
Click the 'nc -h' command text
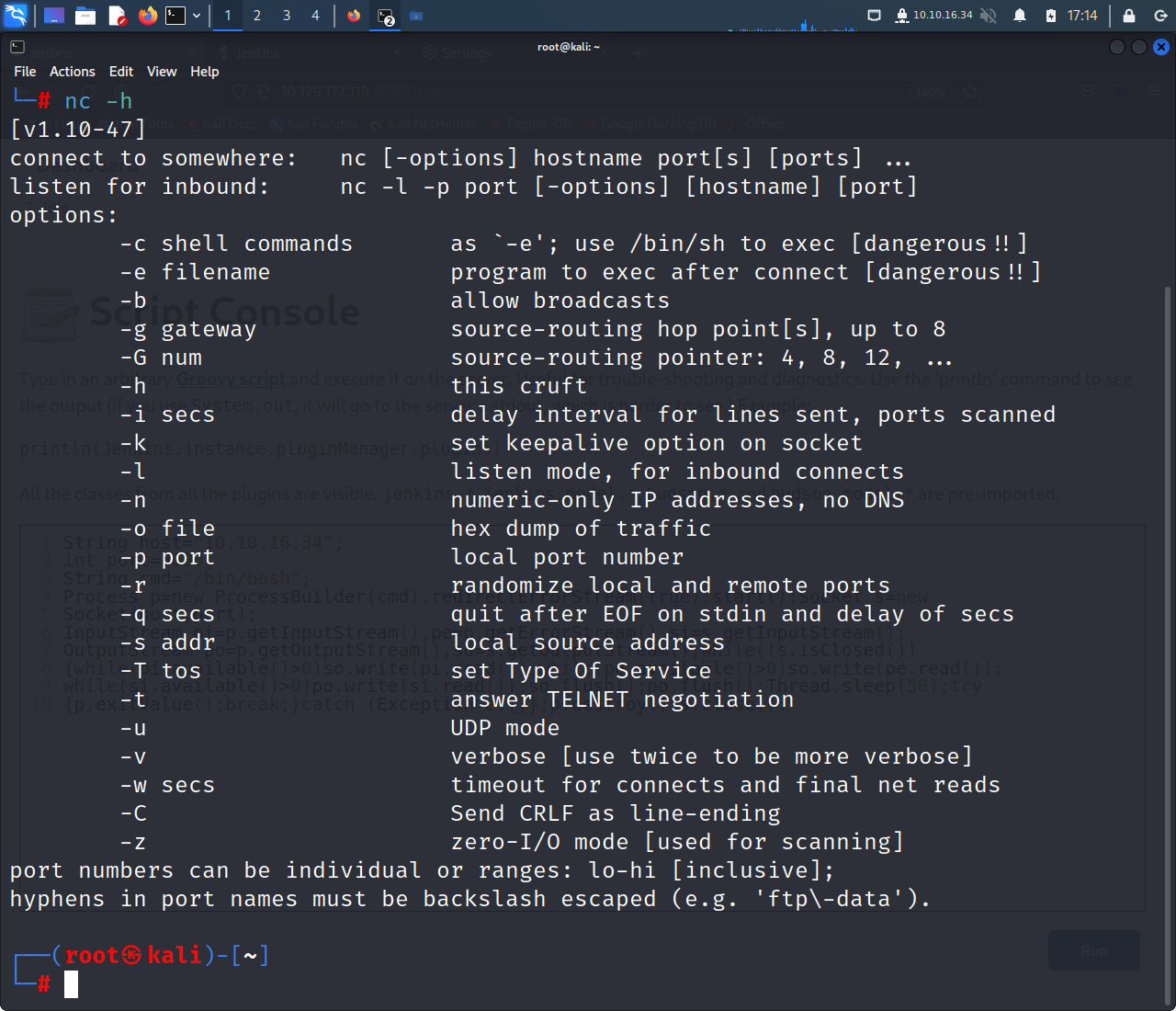[98, 101]
